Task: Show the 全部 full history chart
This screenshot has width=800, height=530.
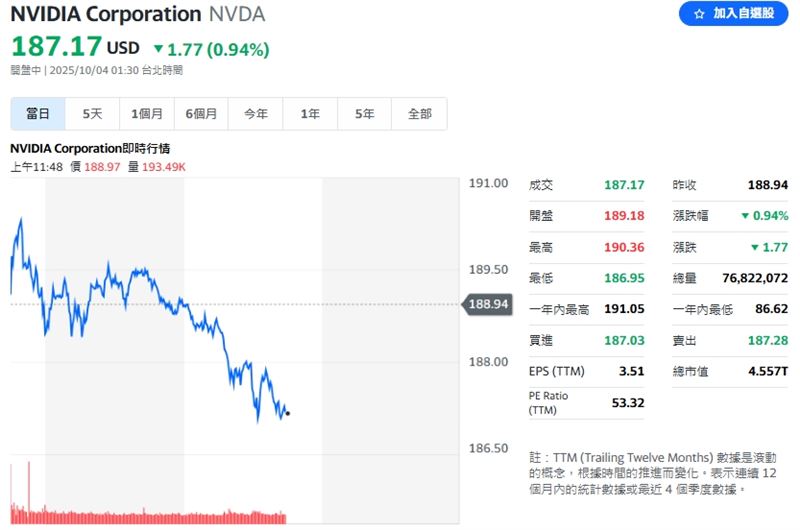Action: point(419,114)
